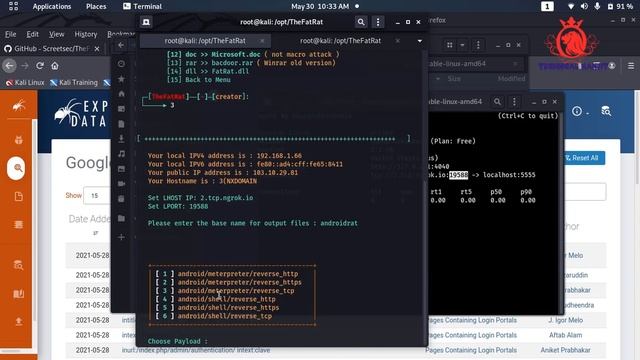Open the Activities overview grid icon
640x360 pixels.
[x=13, y=6]
